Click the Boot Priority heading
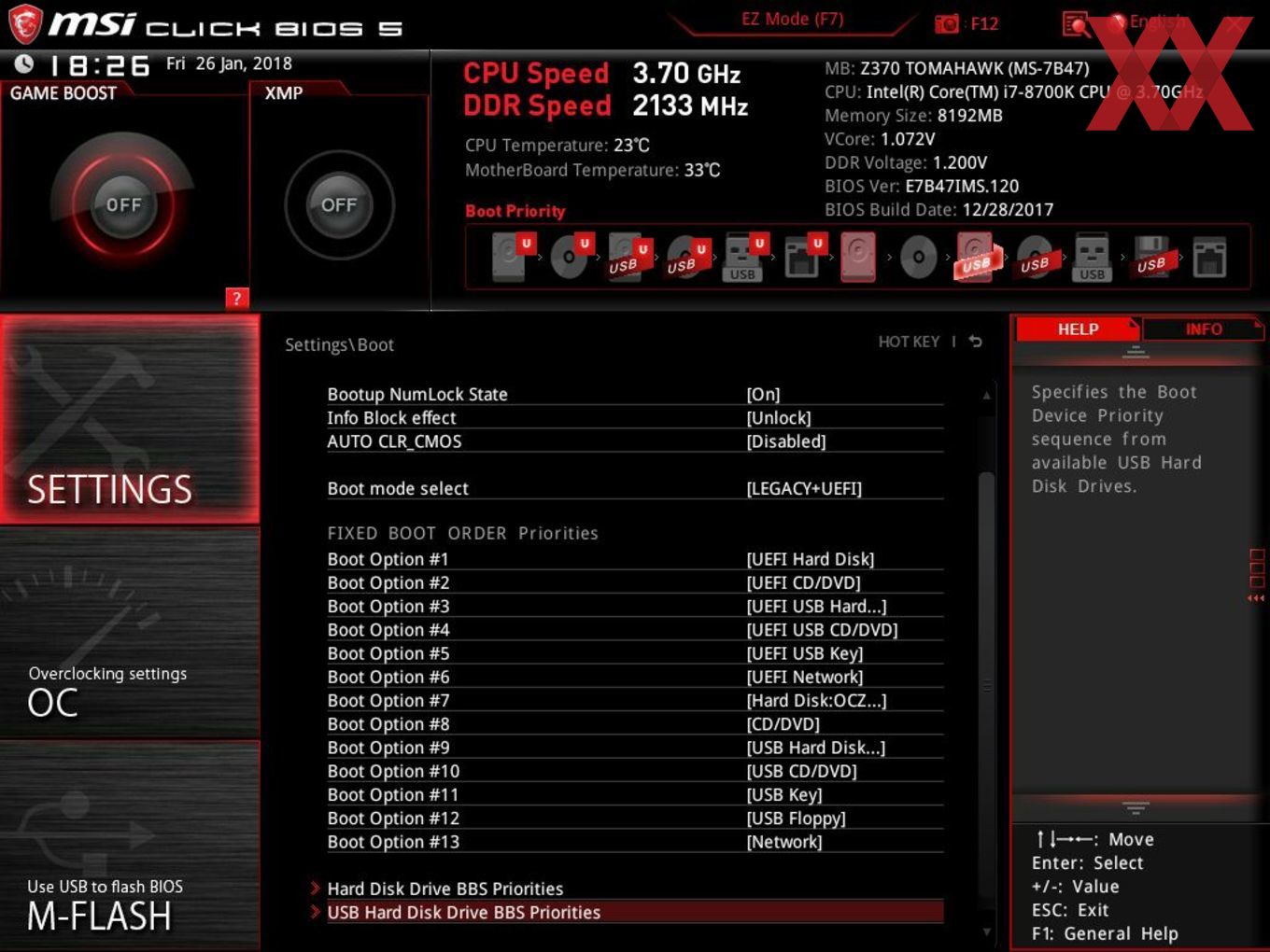The width and height of the screenshot is (1270, 952). pyautogui.click(x=515, y=211)
